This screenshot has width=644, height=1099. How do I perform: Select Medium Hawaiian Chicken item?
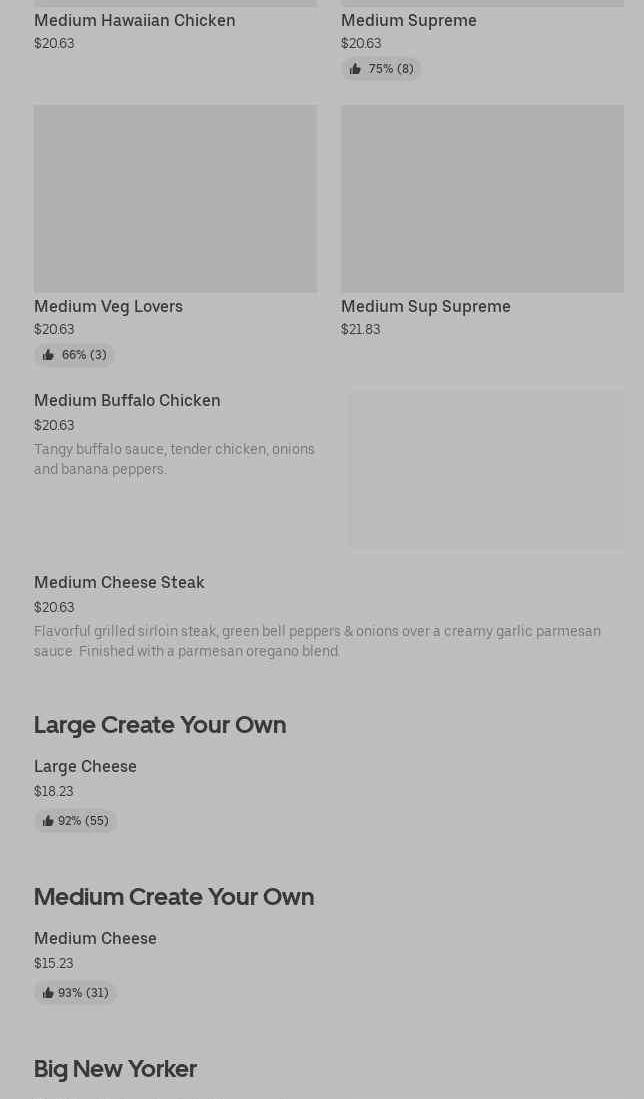pos(135,20)
